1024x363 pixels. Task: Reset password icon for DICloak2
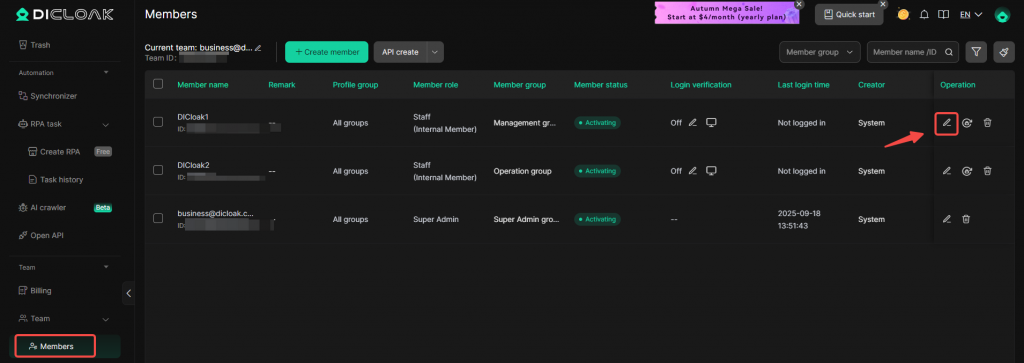point(967,171)
